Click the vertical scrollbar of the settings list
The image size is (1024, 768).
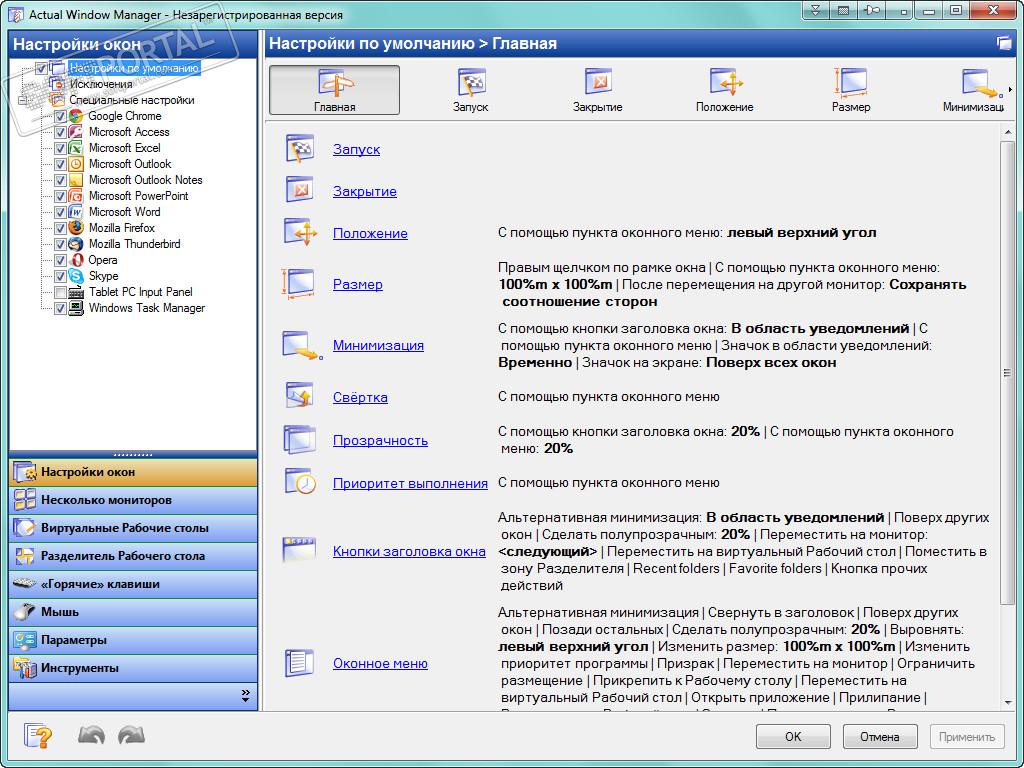click(x=1006, y=372)
